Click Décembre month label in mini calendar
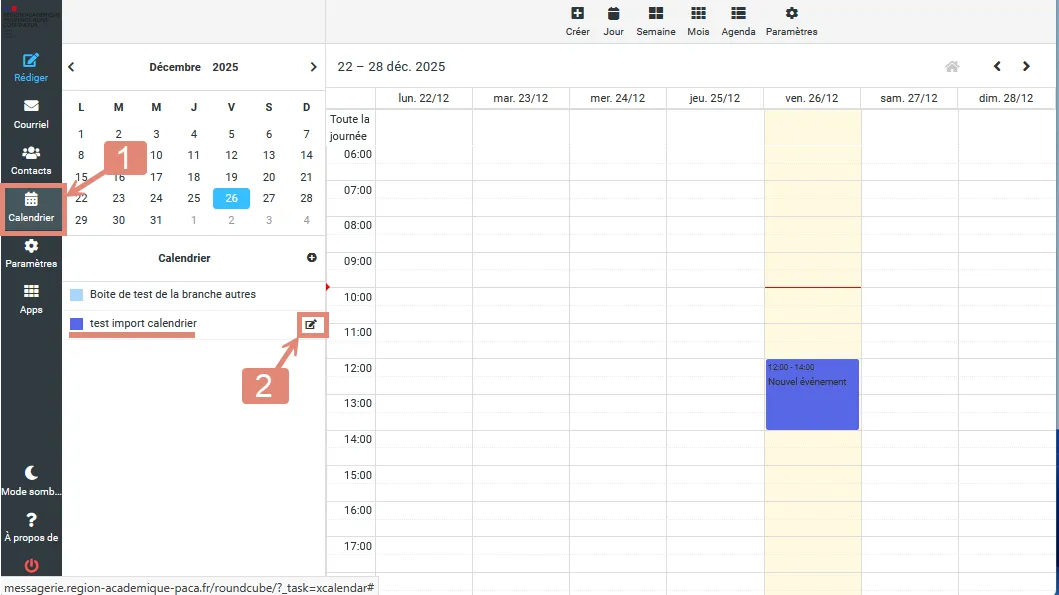The width and height of the screenshot is (1059, 595). [175, 67]
